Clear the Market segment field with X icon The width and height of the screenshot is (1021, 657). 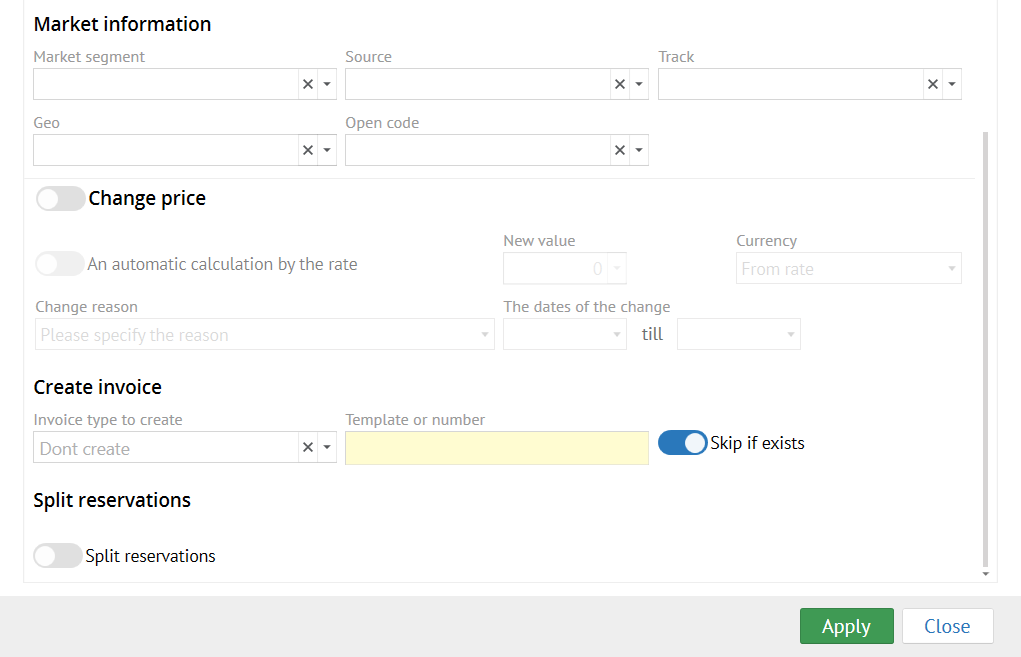click(308, 85)
